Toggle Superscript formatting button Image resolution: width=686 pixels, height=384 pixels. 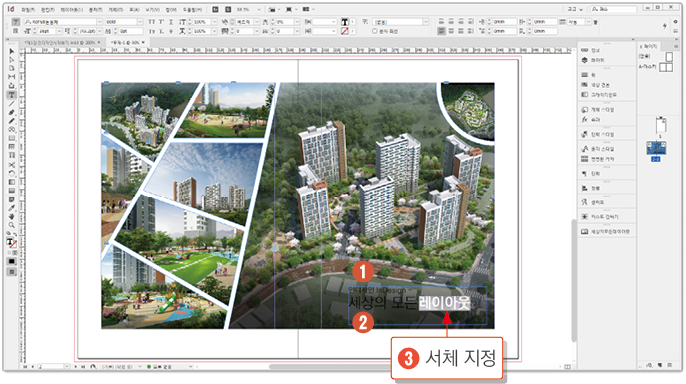(x=161, y=21)
